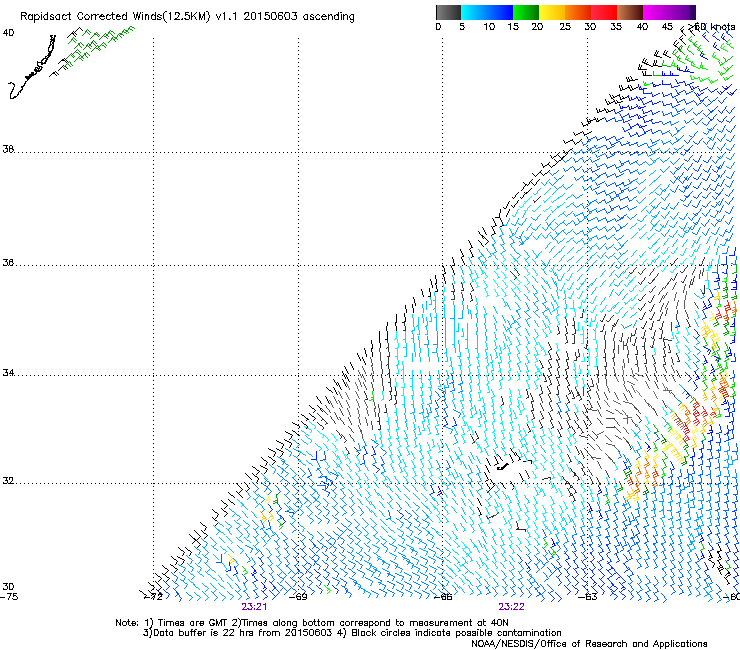
Task: Click the longitude label '-69'
Action: pyautogui.click(x=298, y=597)
